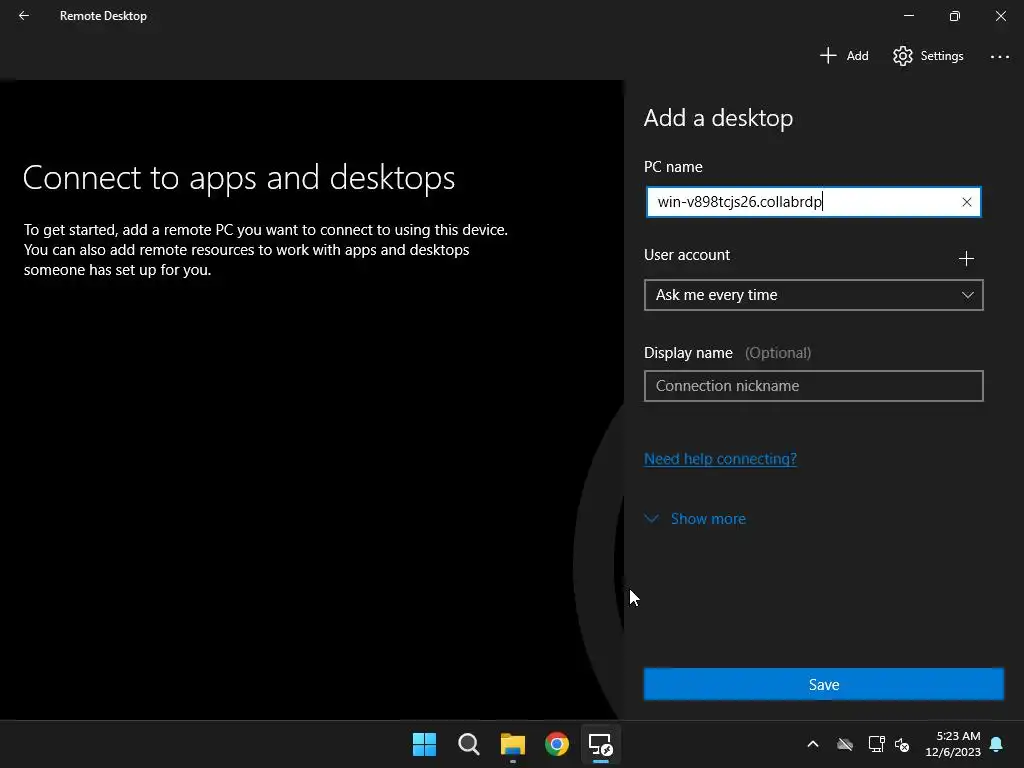Click the OneDrive cloud tray icon
The width and height of the screenshot is (1024, 768).
[x=845, y=744]
